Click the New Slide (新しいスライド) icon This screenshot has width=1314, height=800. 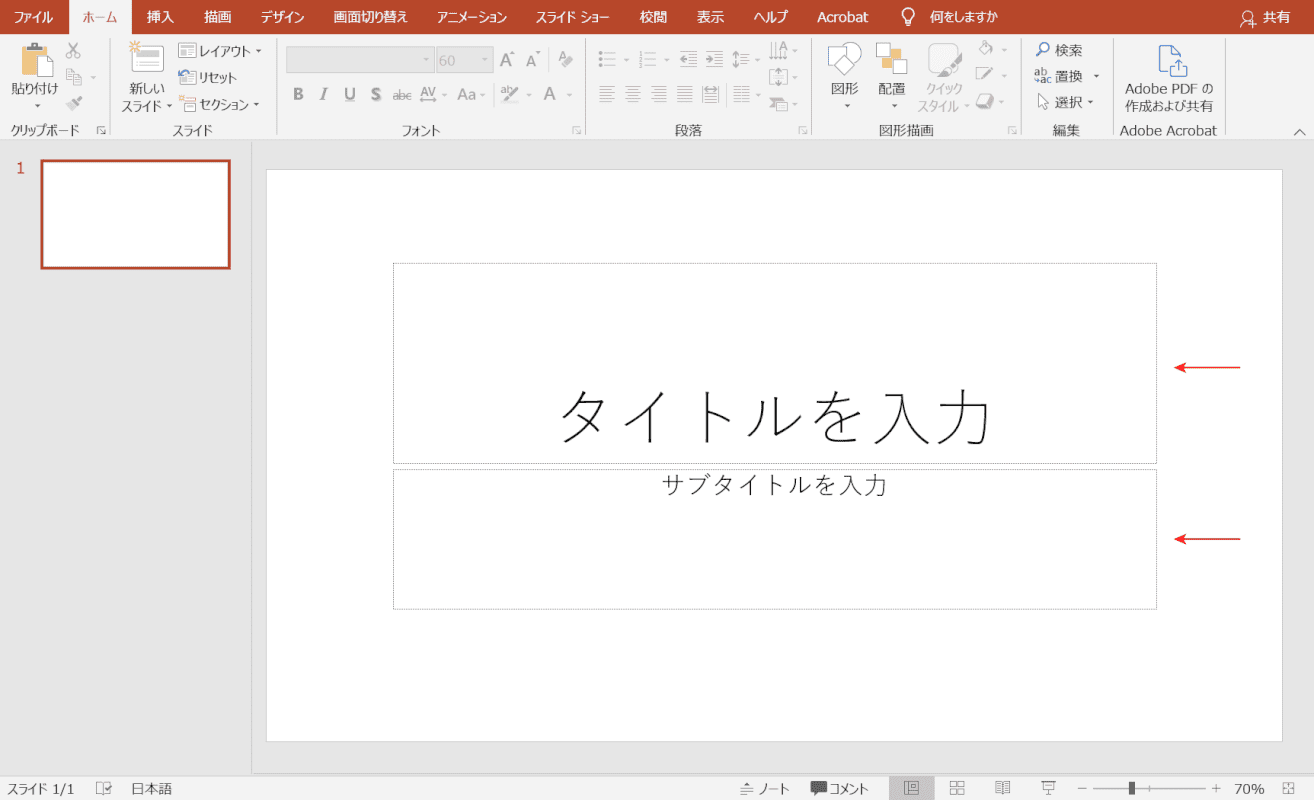click(146, 58)
